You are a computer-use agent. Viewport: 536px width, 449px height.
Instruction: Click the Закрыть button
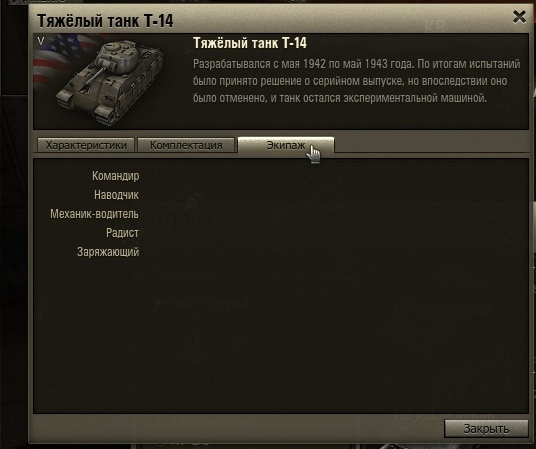[x=486, y=428]
